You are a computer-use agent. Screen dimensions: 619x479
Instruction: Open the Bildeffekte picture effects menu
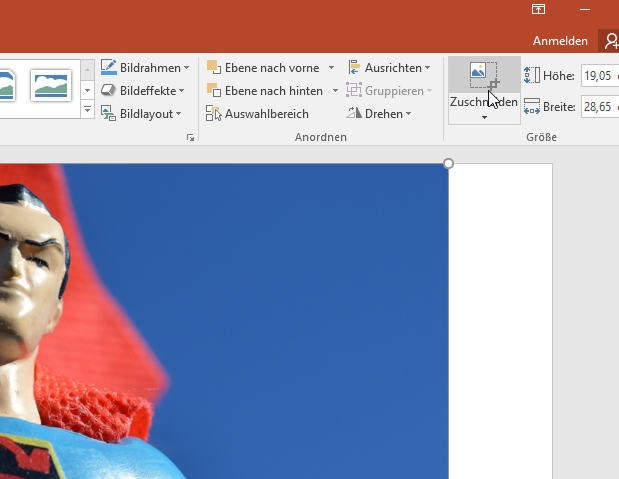pyautogui.click(x=143, y=91)
